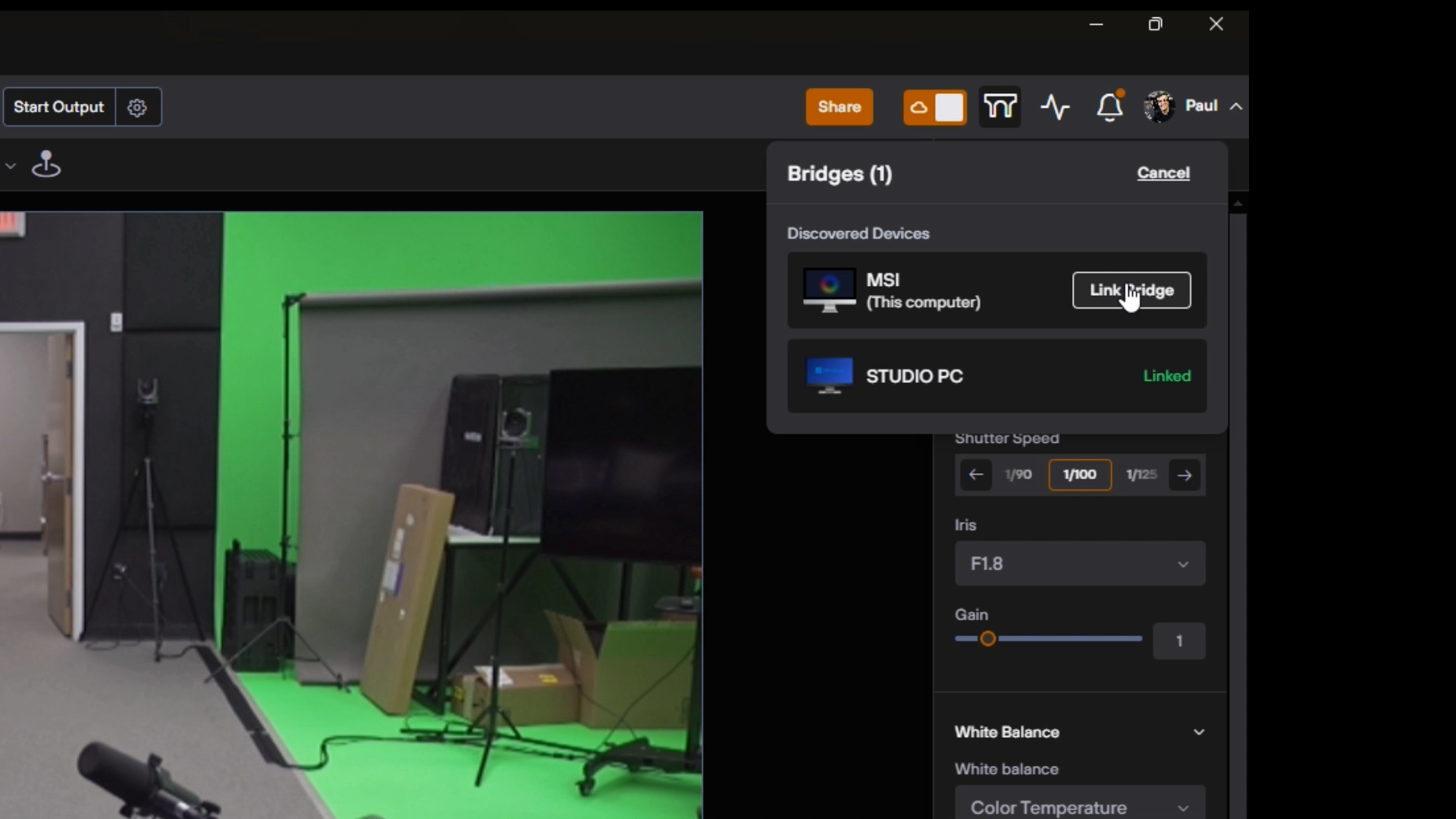1456x819 pixels.
Task: Open the Color Temperature dropdown
Action: point(1080,804)
